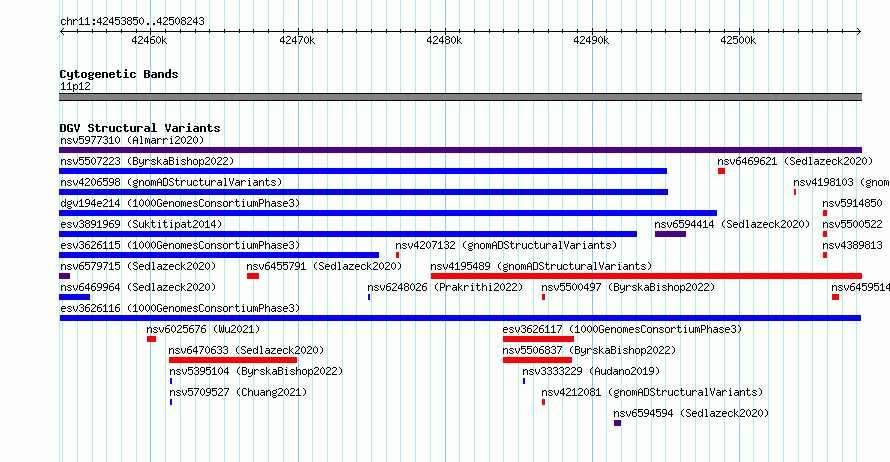Click the nsv5507223 blue variant bar

(x=363, y=171)
